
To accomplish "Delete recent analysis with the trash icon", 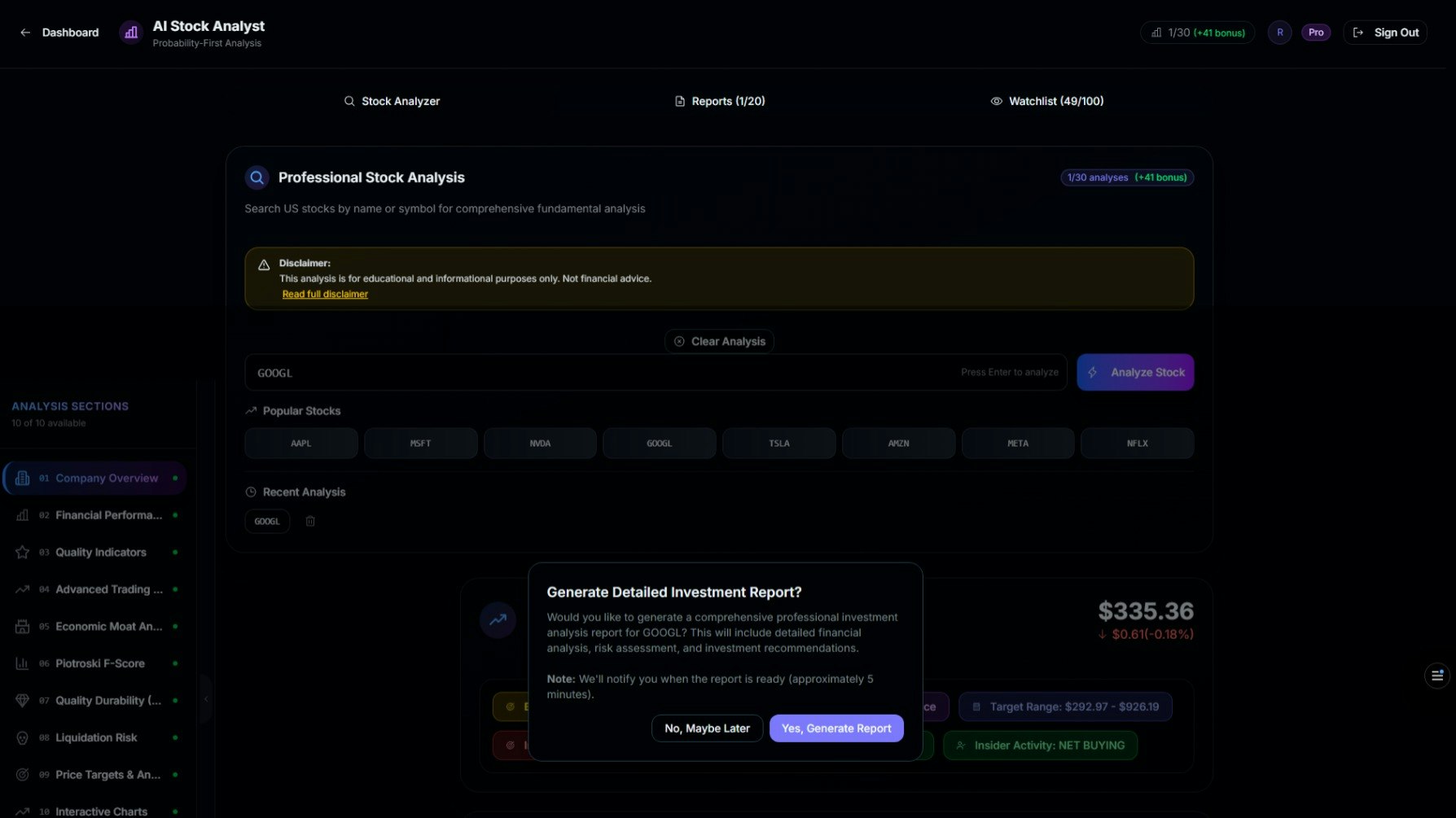I will click(310, 521).
